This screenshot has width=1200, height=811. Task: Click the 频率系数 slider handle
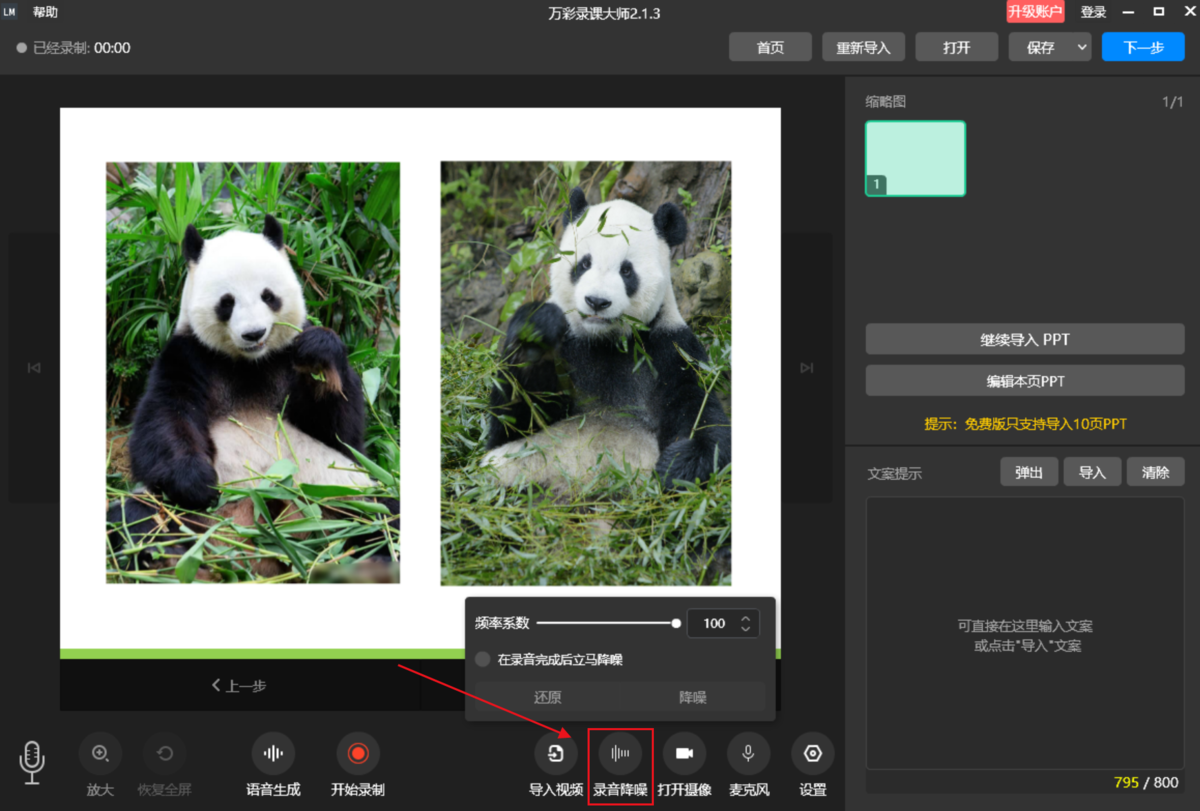click(x=676, y=623)
